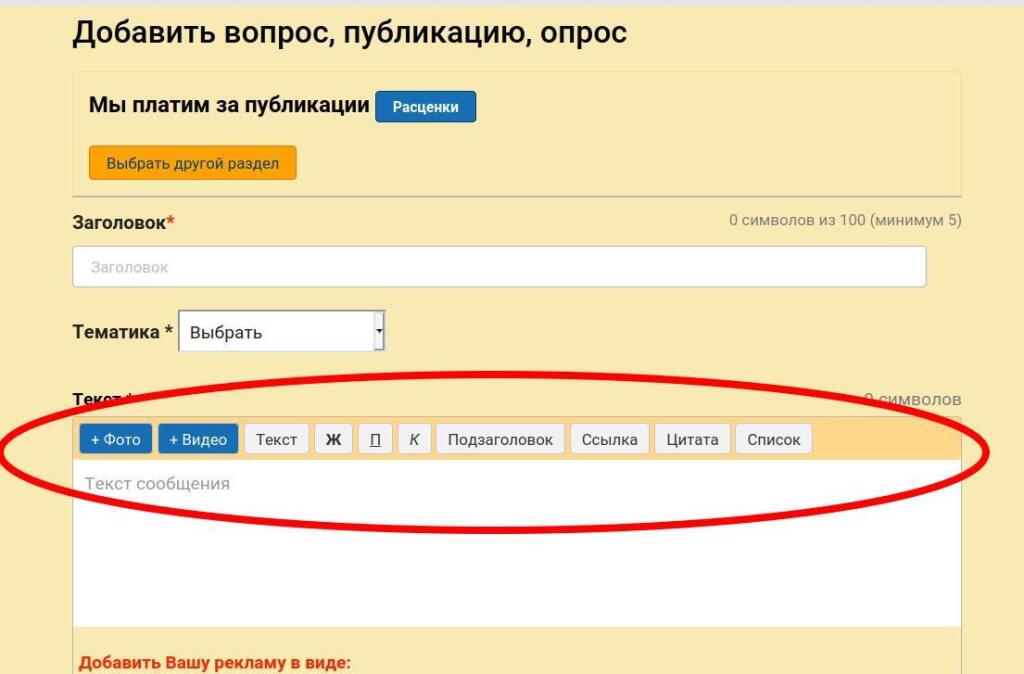Add a quote with Цитата button

[x=692, y=440]
